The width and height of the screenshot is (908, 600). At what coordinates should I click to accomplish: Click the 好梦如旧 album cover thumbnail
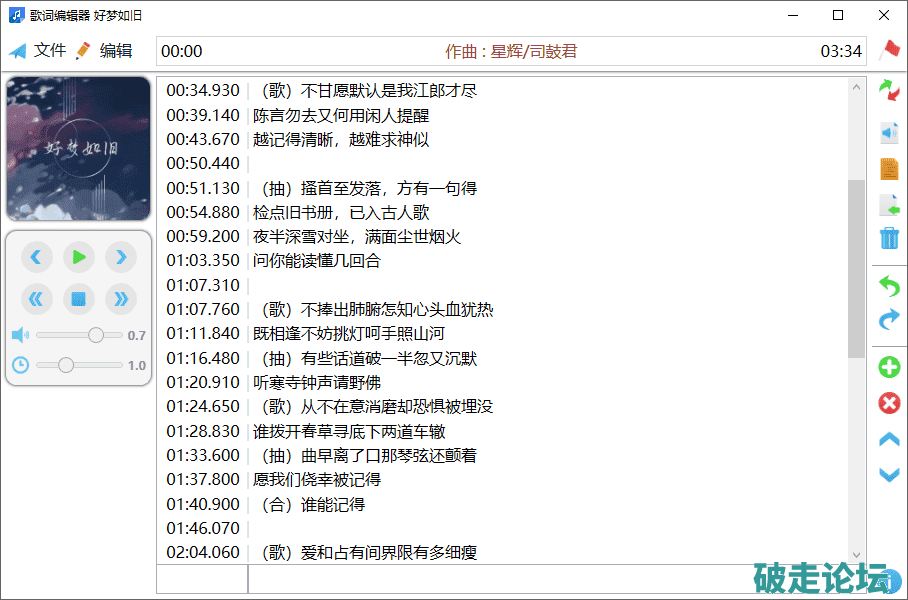78,149
